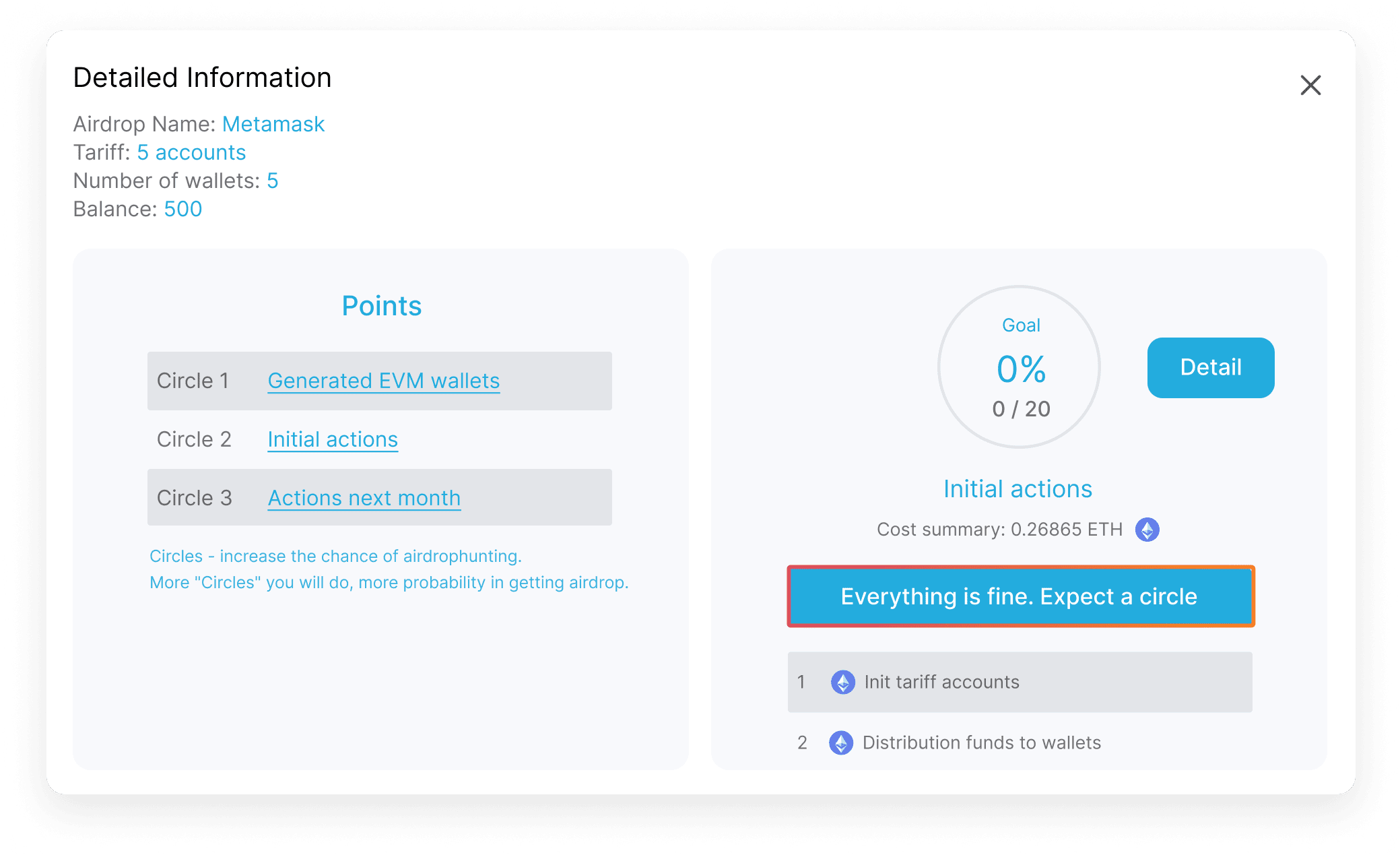Click Ethereum icon beside Distribution funds to wallets
Viewport: 1400px width, 855px height.
coord(840,742)
